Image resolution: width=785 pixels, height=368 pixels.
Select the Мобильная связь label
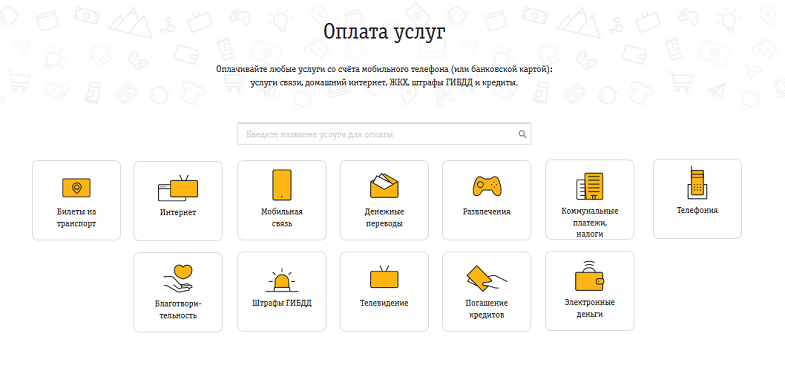click(281, 218)
